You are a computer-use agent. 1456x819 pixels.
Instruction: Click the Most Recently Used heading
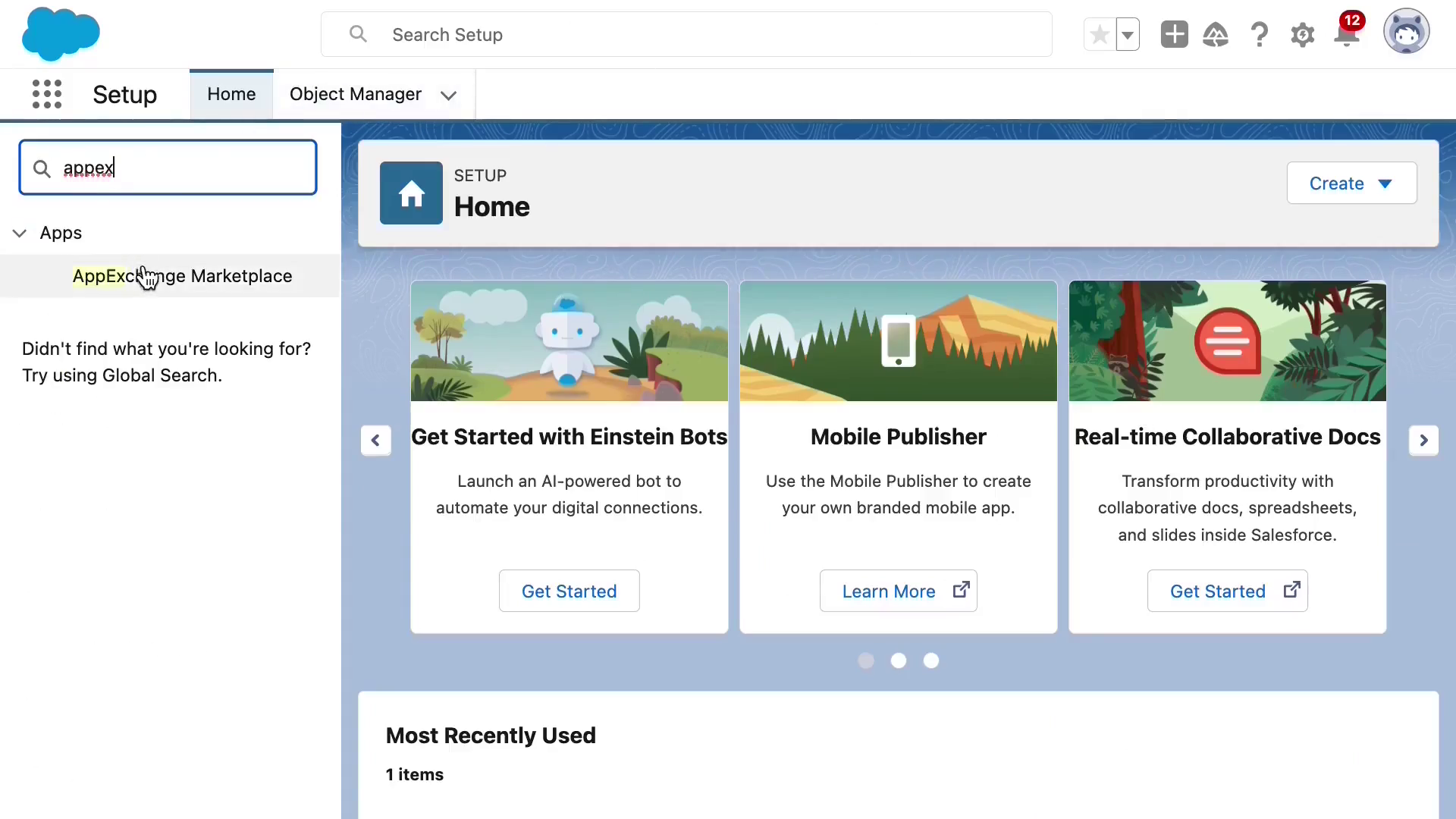click(x=491, y=736)
